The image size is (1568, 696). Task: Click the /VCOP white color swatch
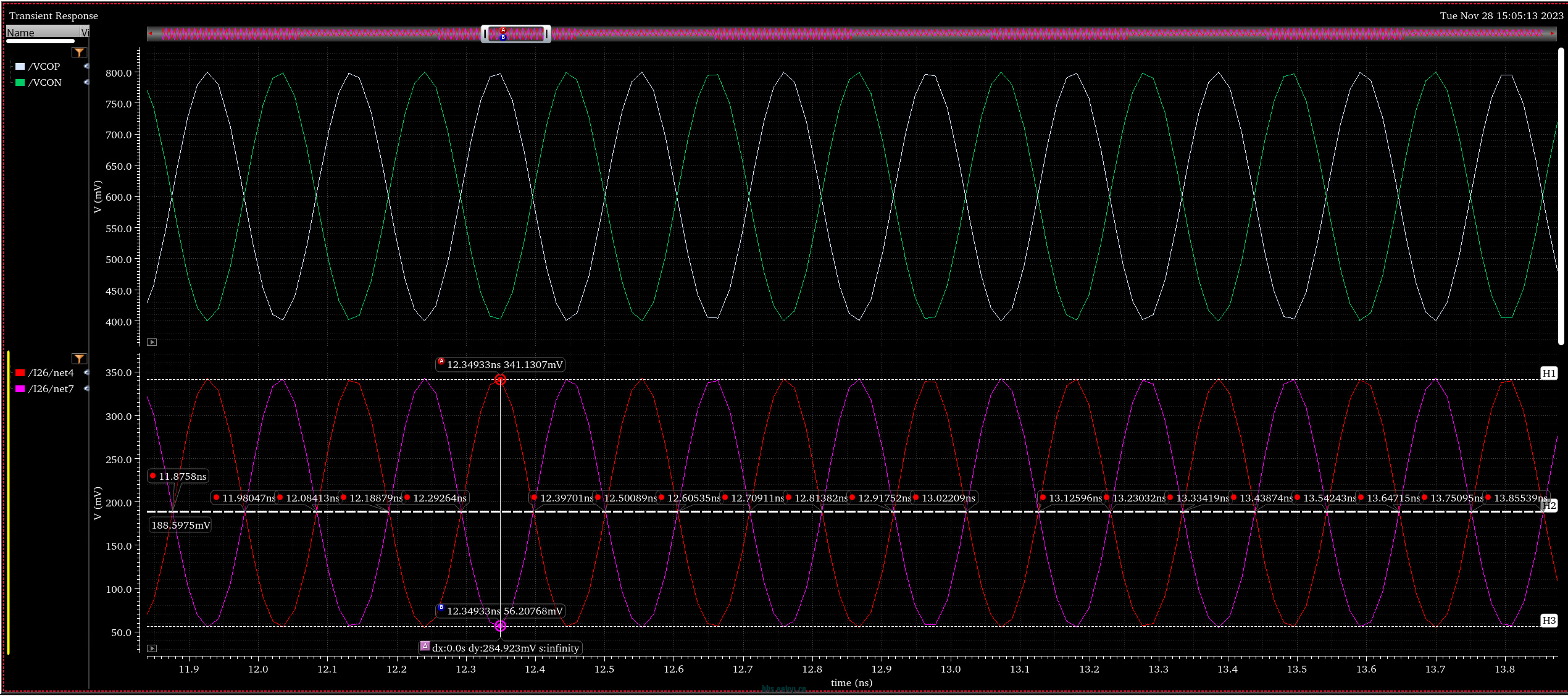coord(20,66)
